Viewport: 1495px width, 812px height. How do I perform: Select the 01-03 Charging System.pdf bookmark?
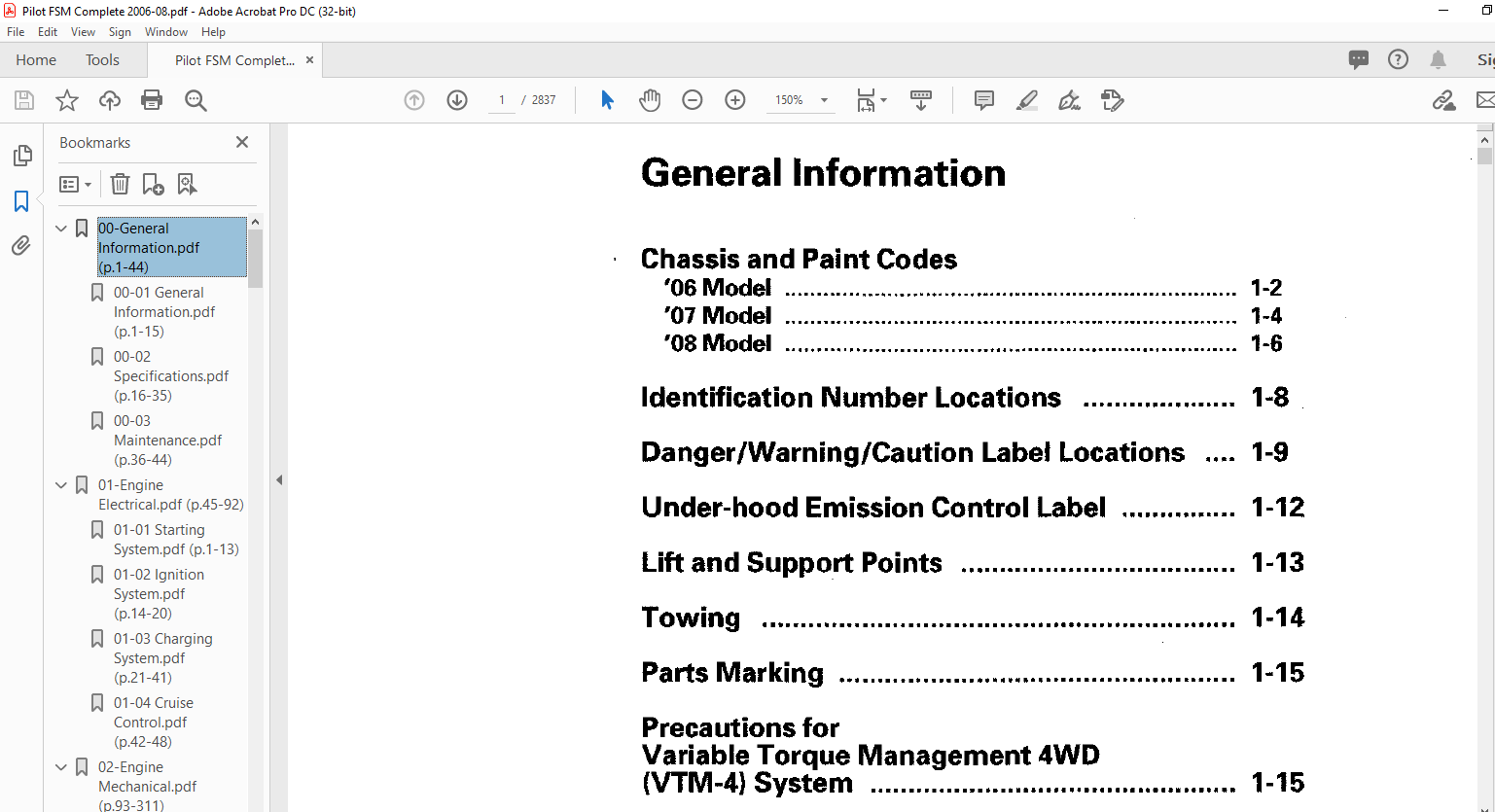pos(162,658)
